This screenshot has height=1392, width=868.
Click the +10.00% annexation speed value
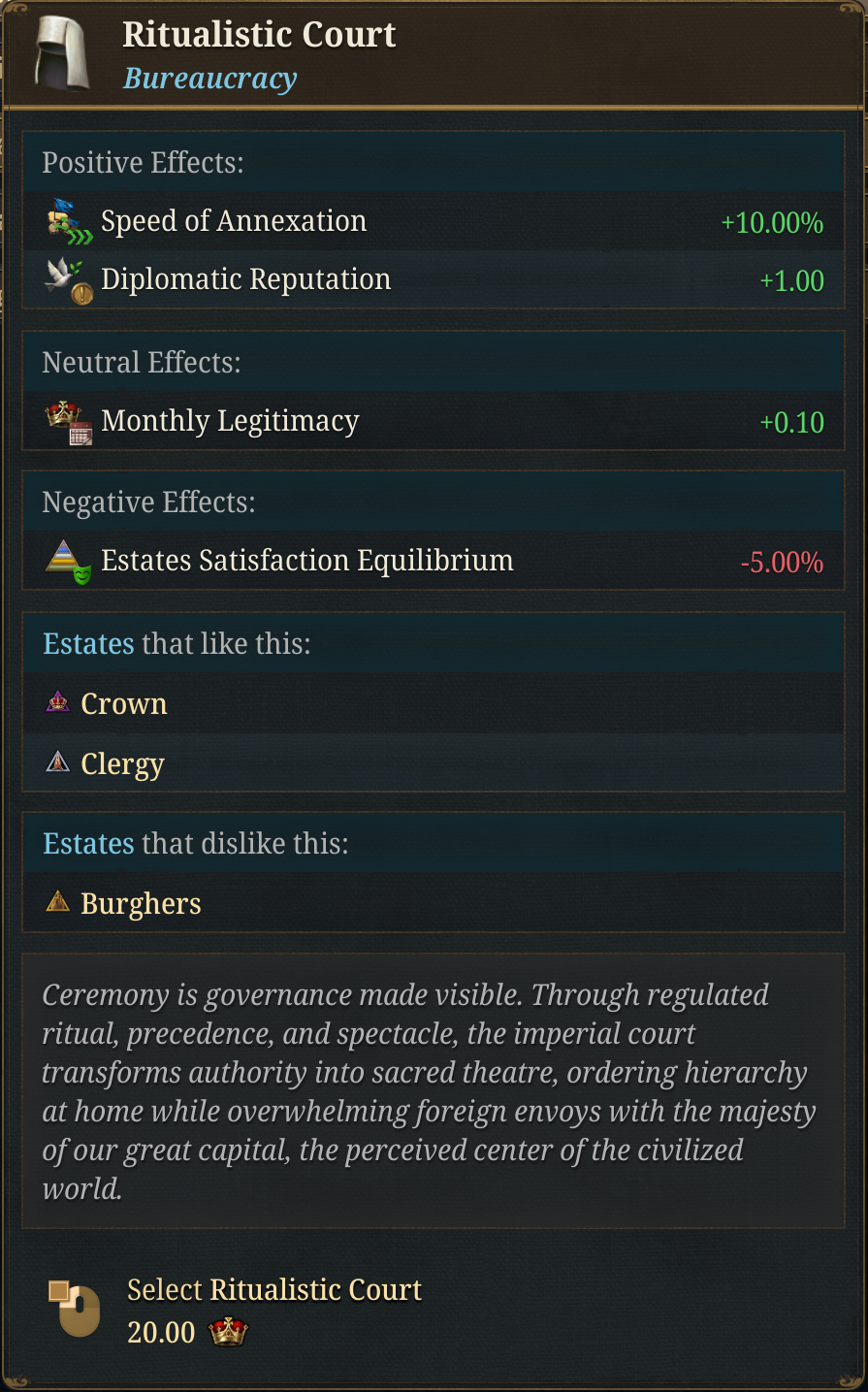[772, 223]
